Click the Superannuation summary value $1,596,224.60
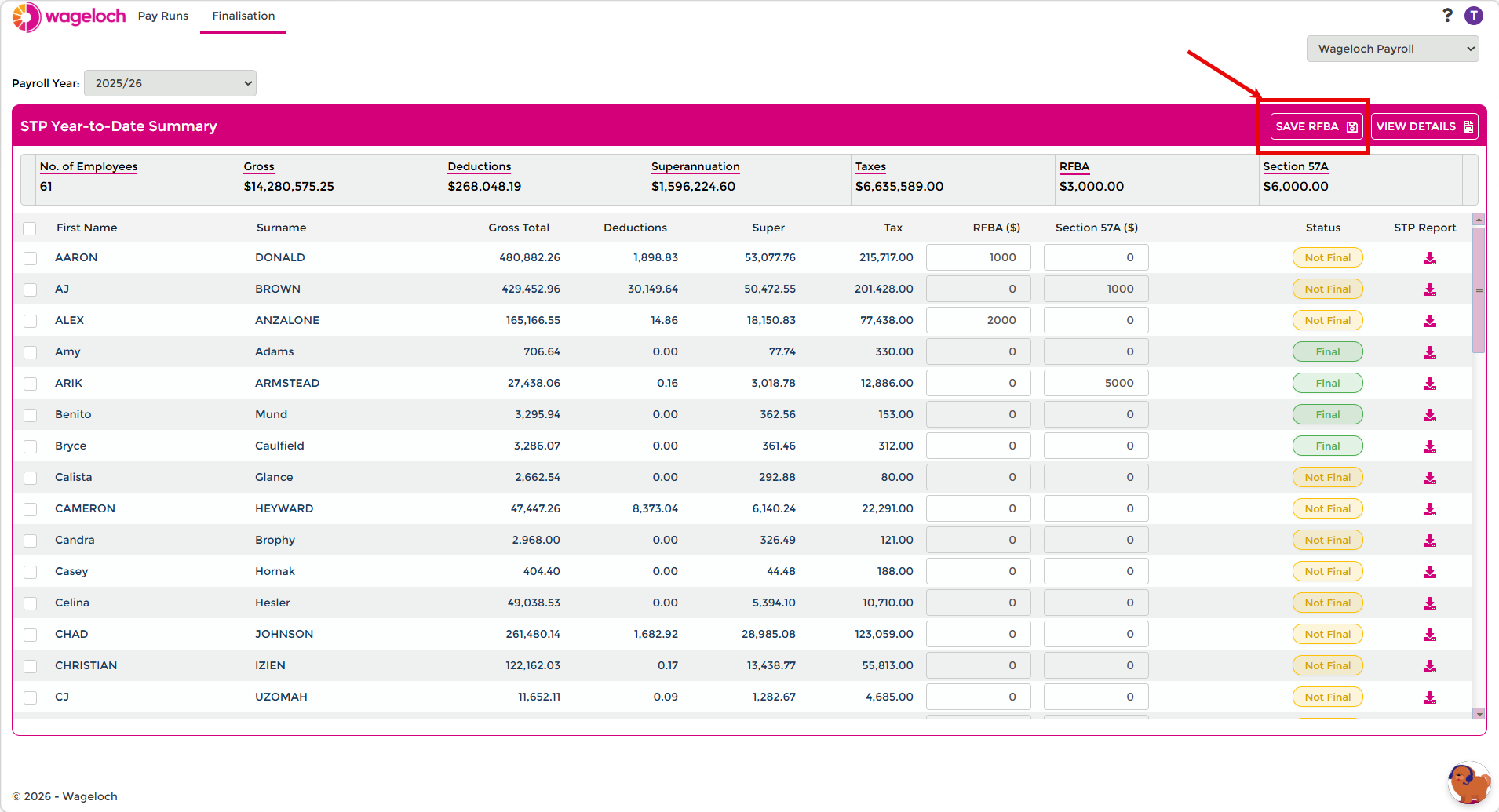1499x812 pixels. [693, 187]
